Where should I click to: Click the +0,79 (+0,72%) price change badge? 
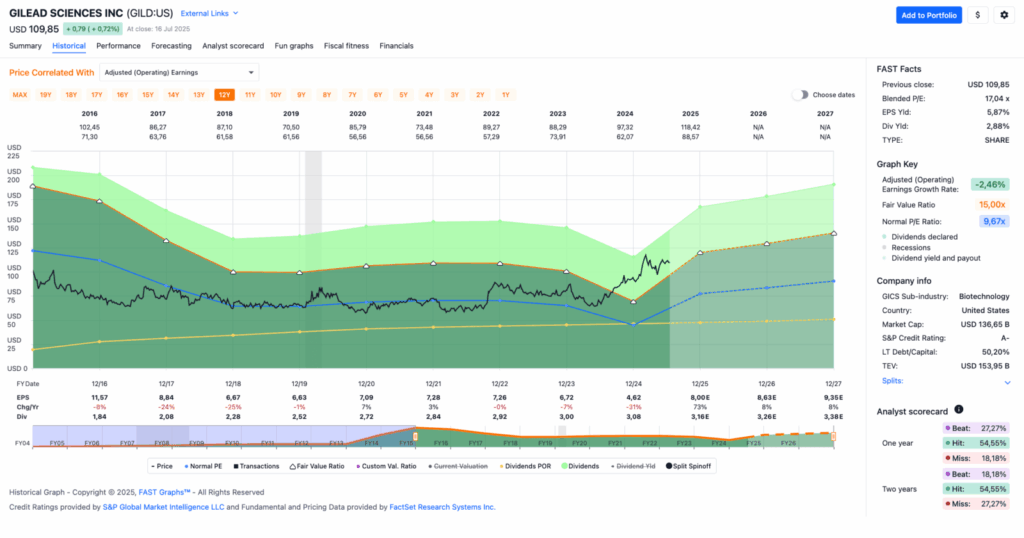(93, 29)
